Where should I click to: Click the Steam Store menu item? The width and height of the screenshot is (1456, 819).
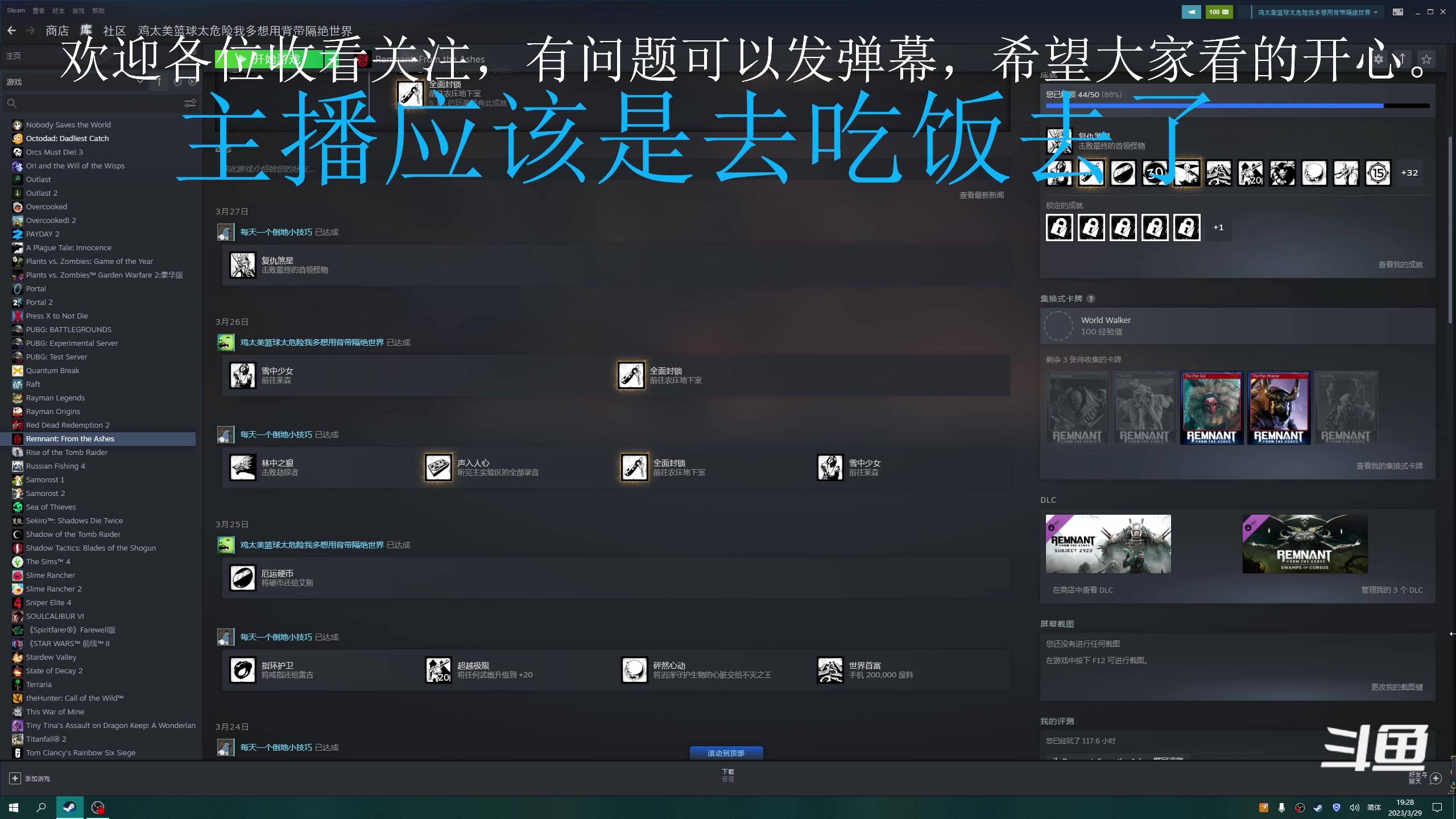coord(54,30)
